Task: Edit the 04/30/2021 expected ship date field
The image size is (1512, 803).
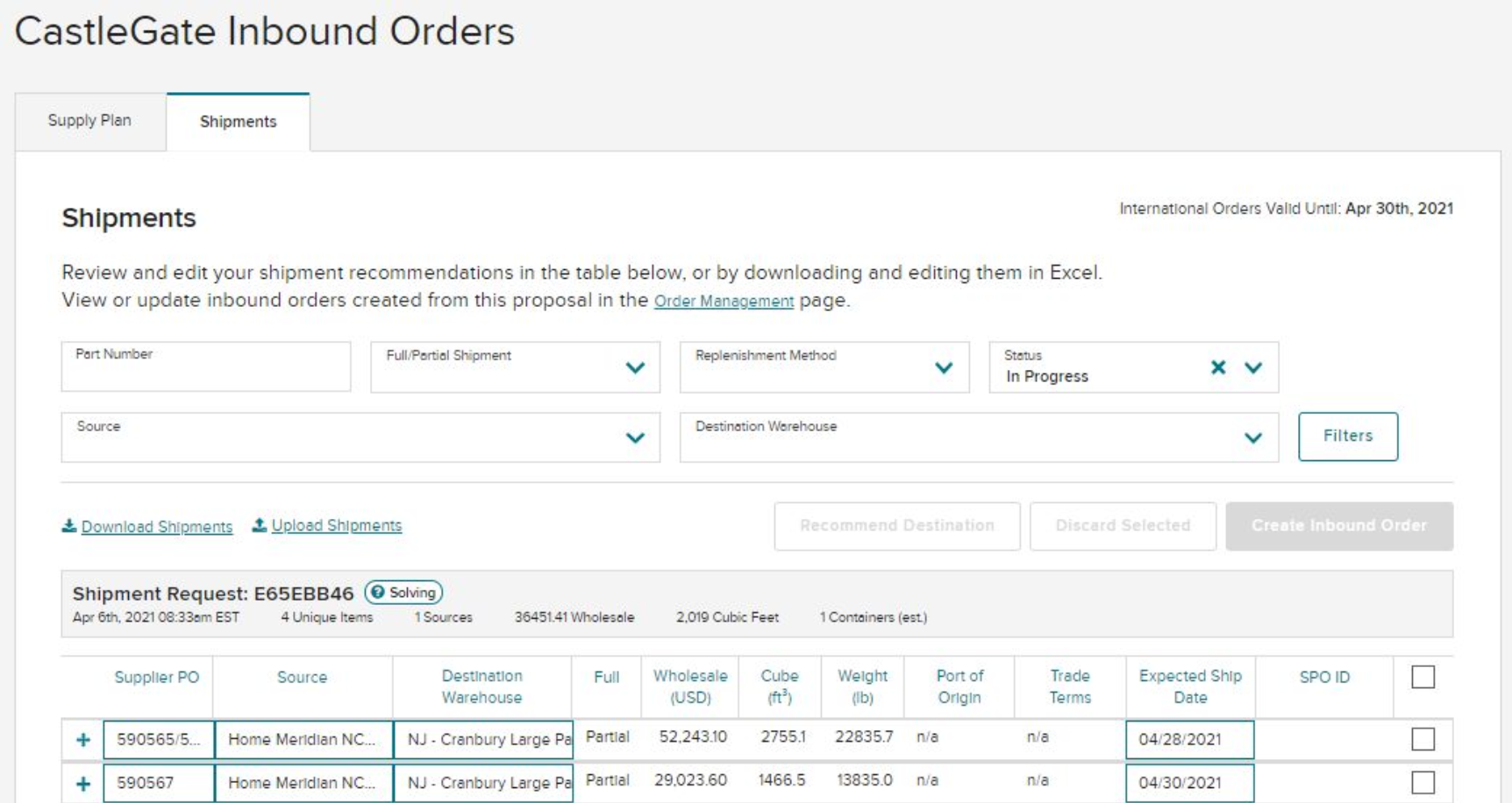Action: click(1190, 783)
